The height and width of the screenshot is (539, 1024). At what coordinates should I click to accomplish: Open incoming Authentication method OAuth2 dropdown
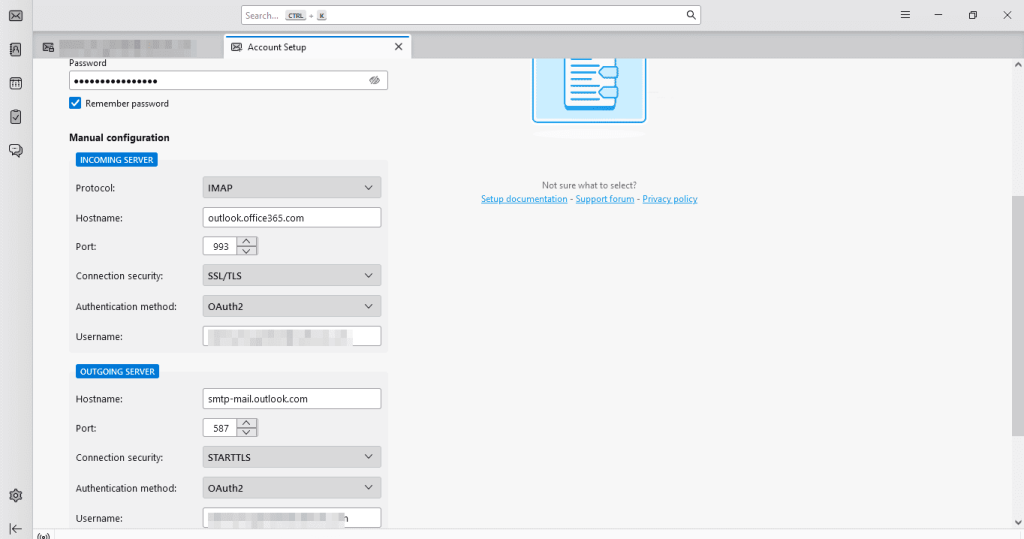click(x=292, y=306)
